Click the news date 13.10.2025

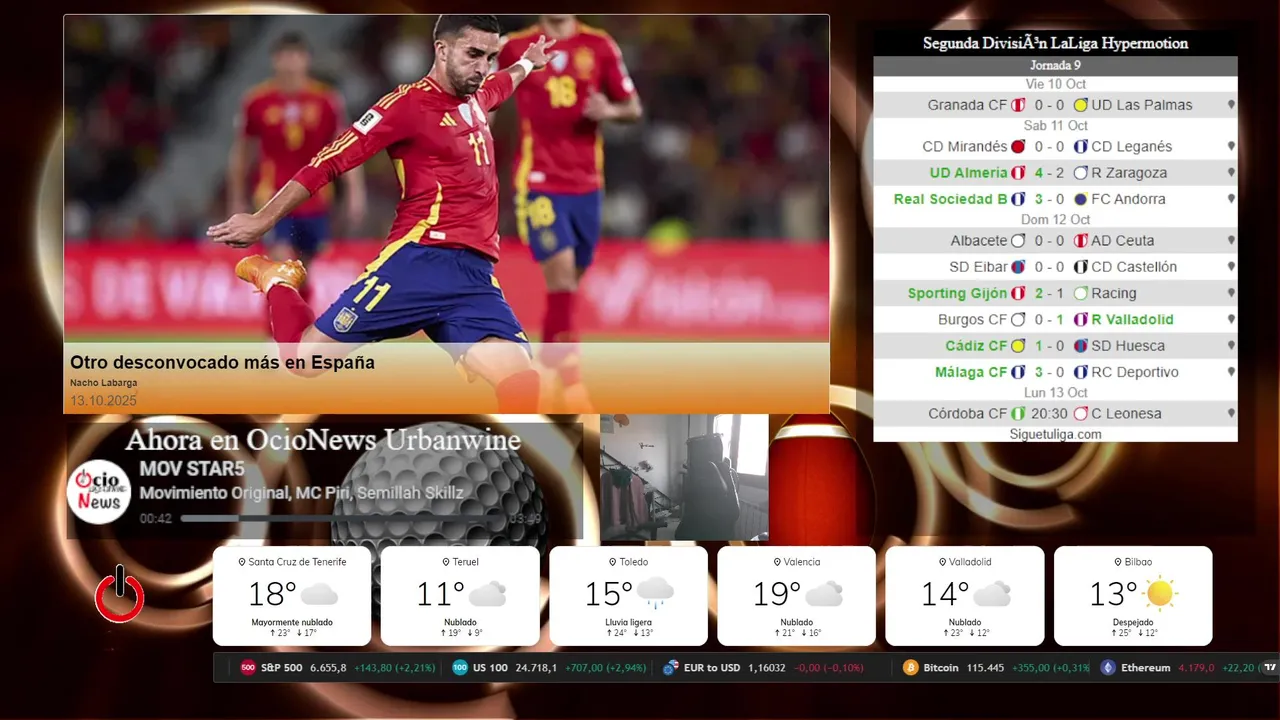pos(103,401)
